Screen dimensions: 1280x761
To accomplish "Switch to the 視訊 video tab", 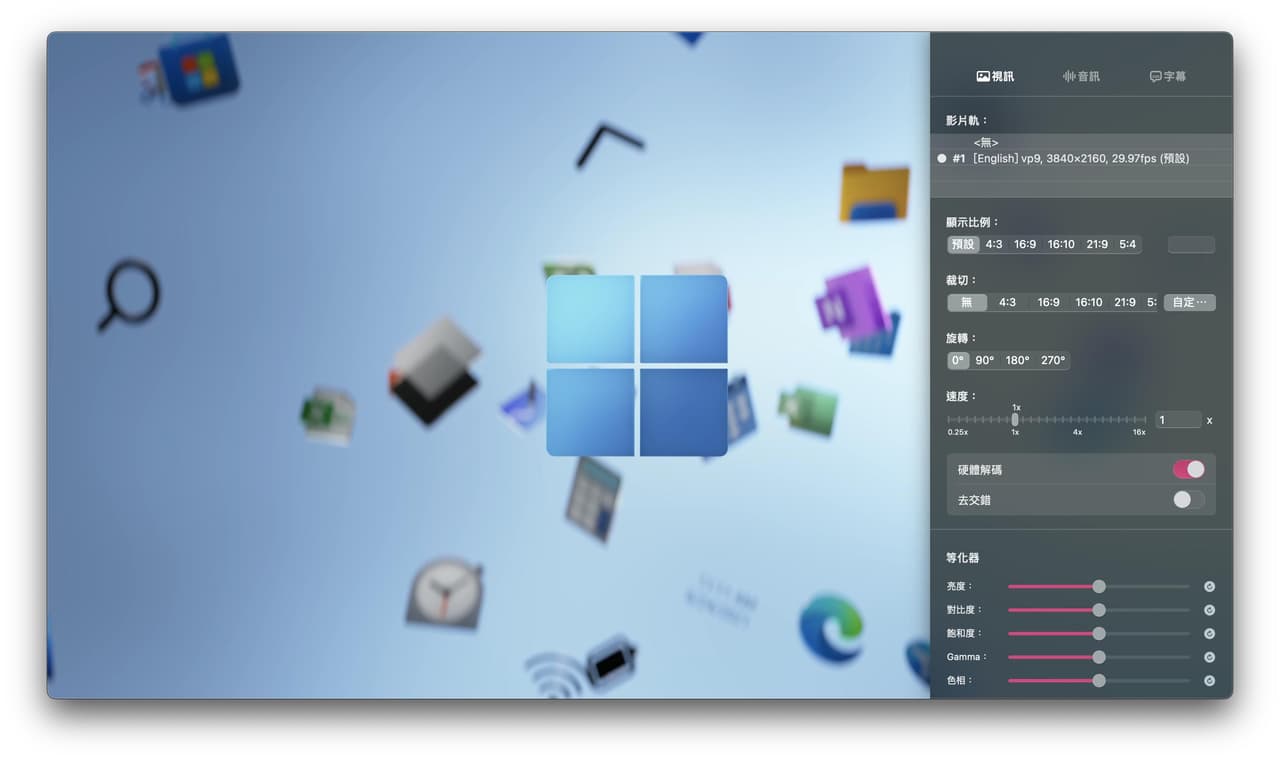I will tap(995, 76).
